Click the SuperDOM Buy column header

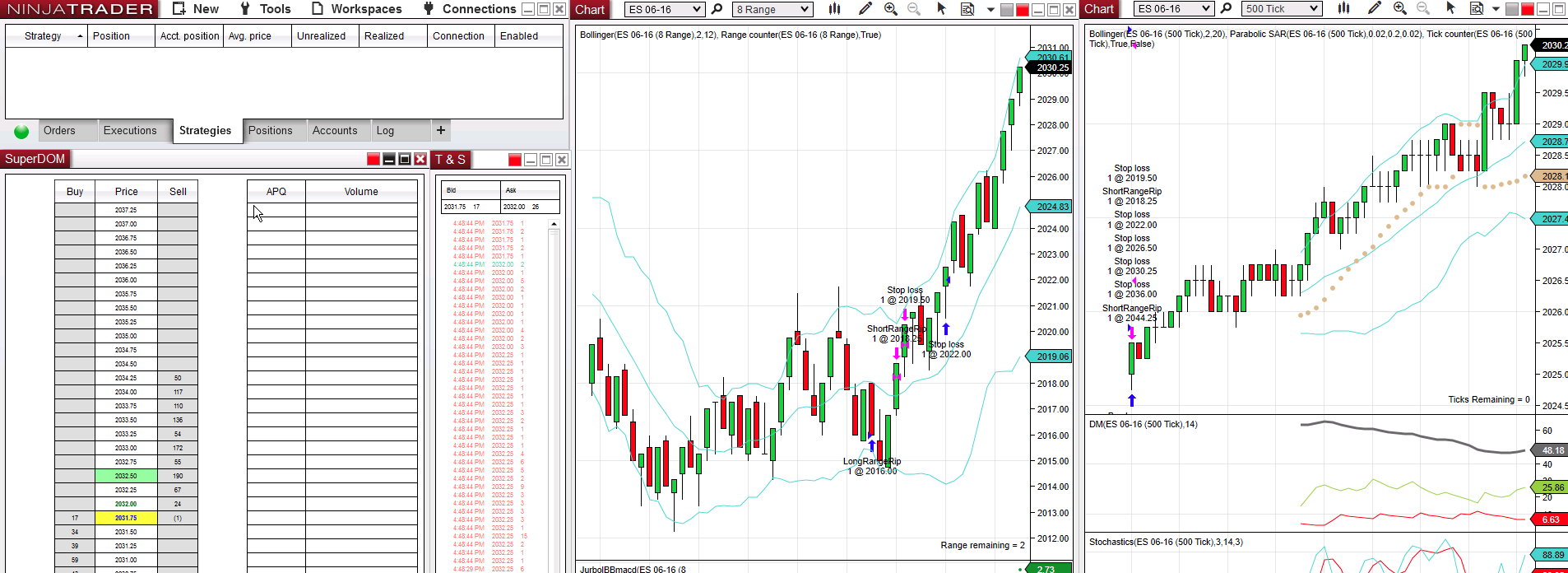tap(75, 191)
